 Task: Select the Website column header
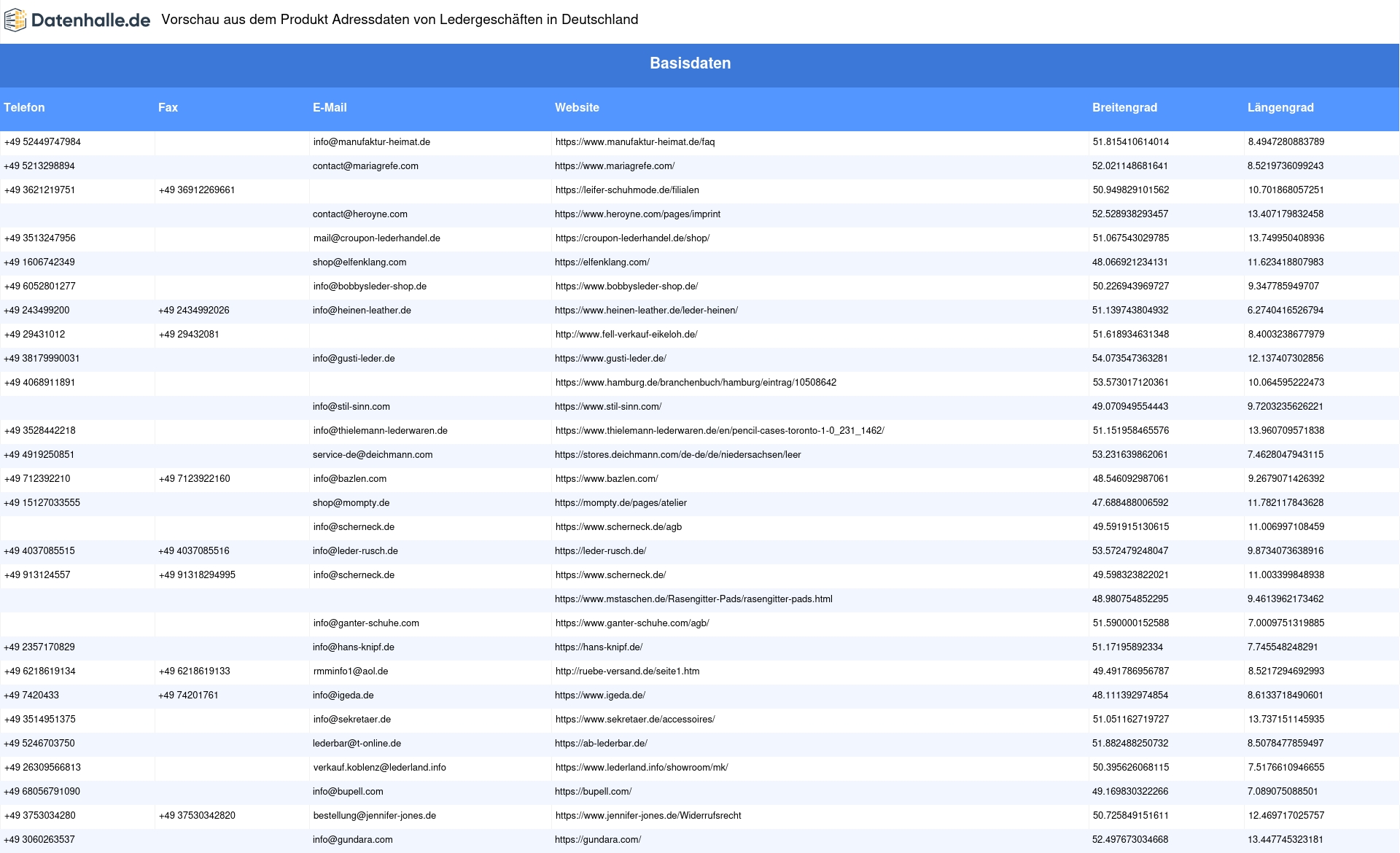[577, 107]
